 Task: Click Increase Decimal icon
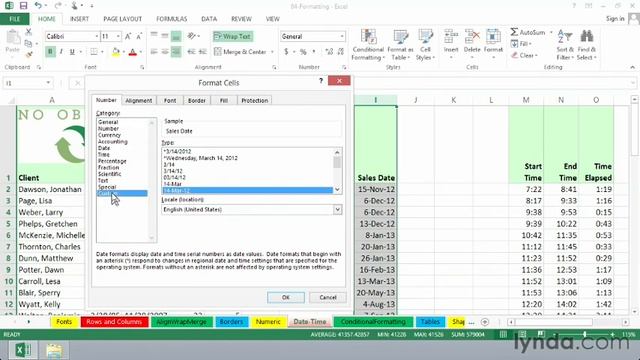(x=329, y=52)
